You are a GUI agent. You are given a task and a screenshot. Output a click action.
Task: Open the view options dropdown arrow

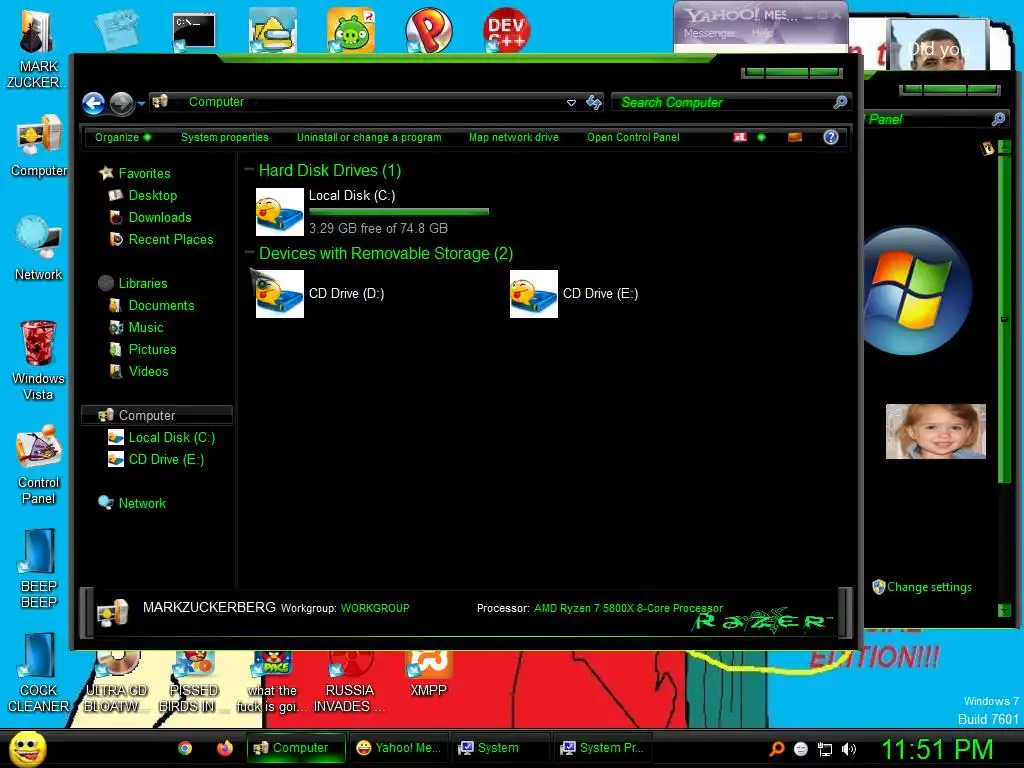[x=761, y=137]
